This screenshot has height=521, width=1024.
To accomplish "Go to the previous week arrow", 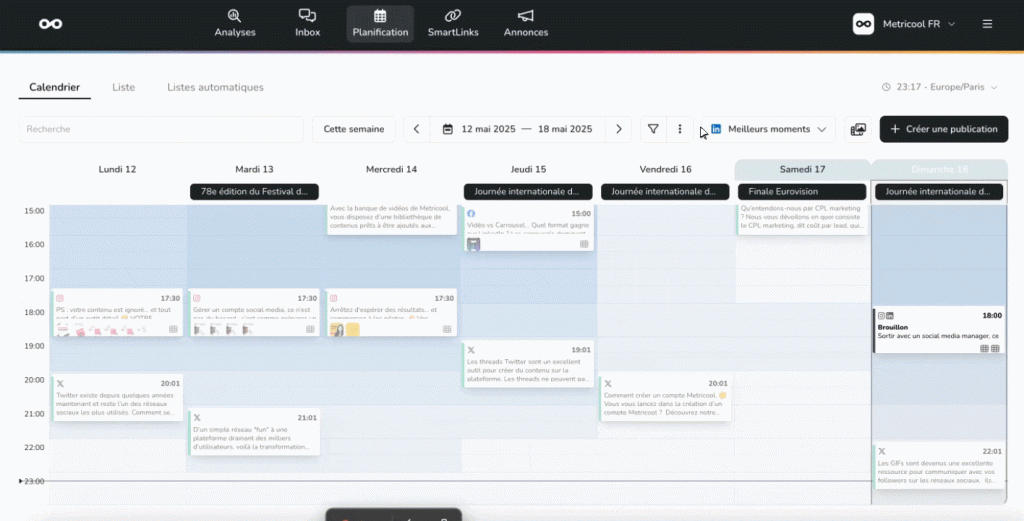I will [417, 129].
